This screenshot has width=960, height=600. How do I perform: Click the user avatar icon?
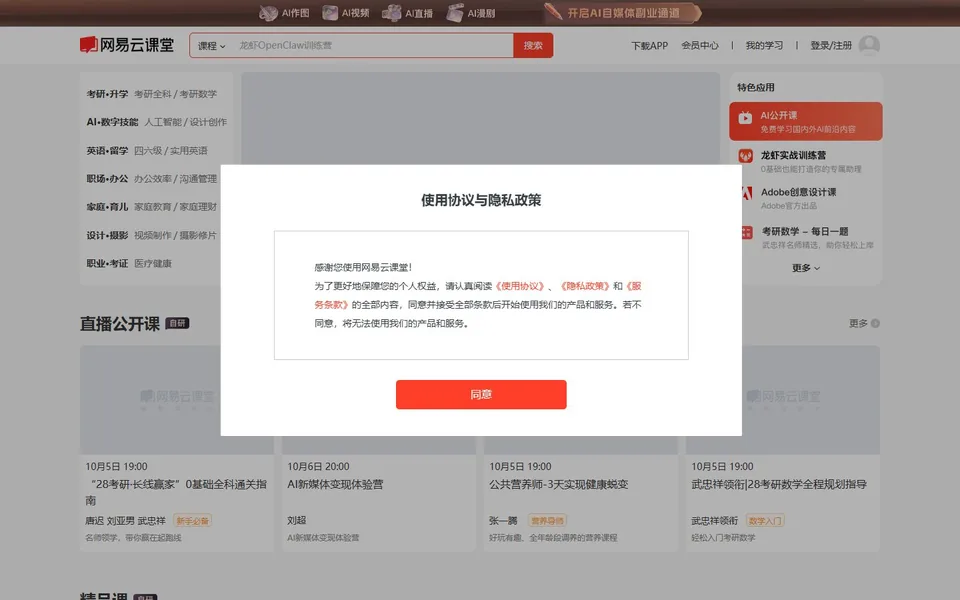pyautogui.click(x=869, y=45)
